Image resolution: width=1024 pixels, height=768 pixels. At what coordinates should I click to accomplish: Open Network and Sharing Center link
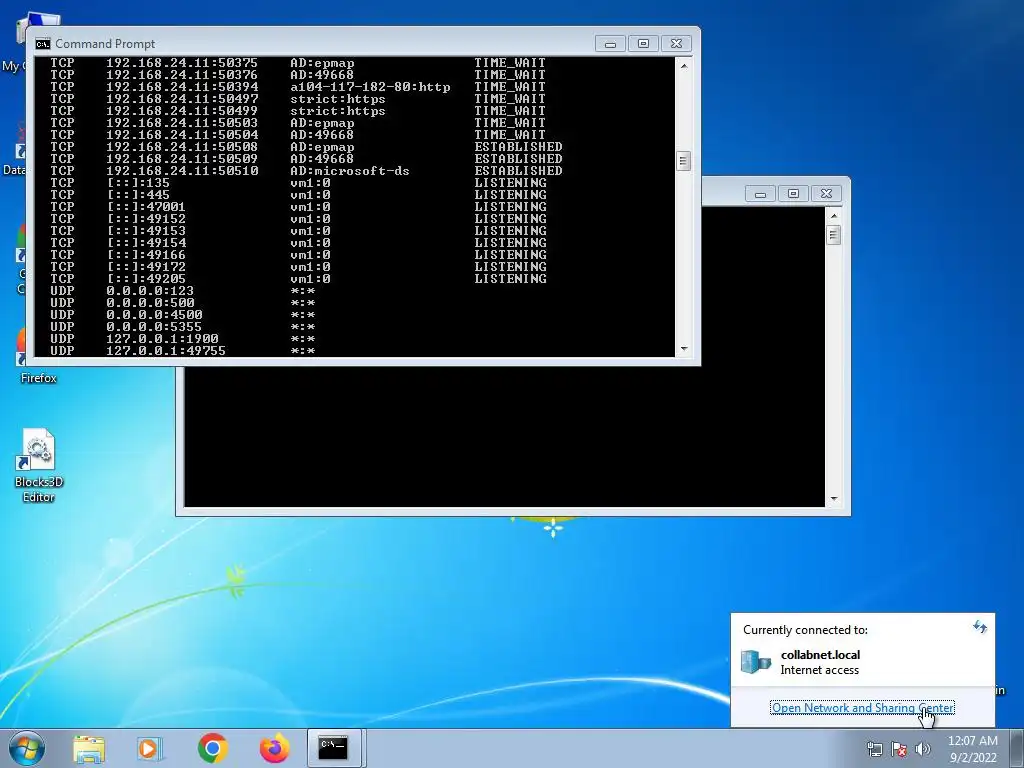863,708
